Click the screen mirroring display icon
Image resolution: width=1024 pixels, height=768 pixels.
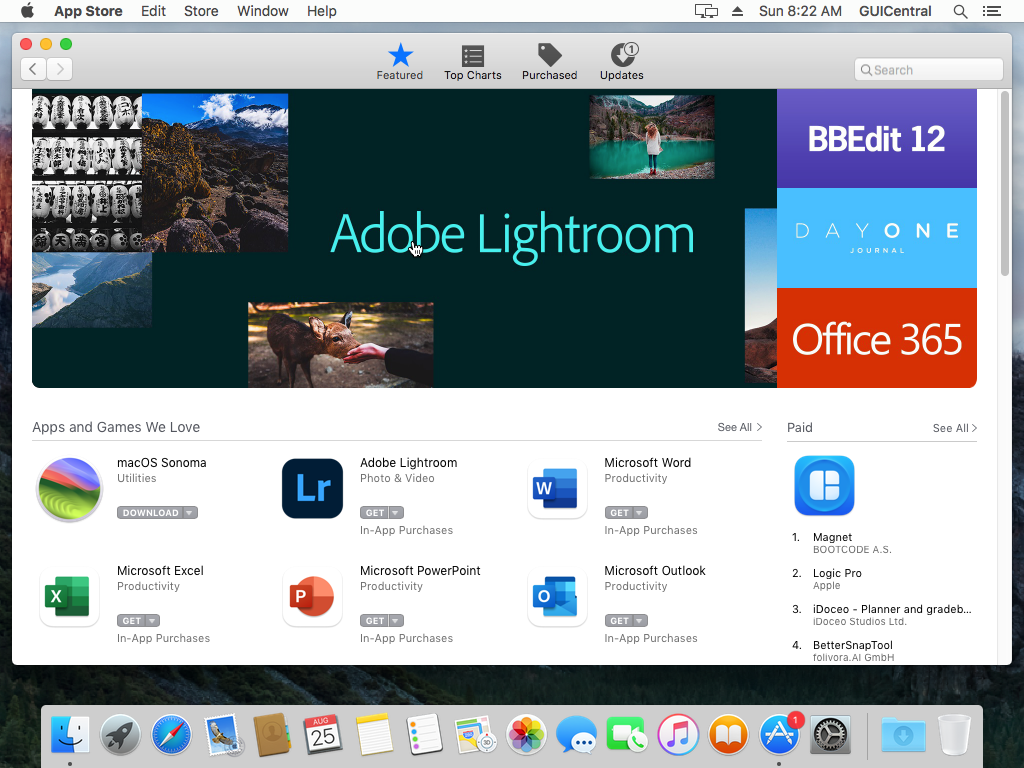click(x=706, y=11)
